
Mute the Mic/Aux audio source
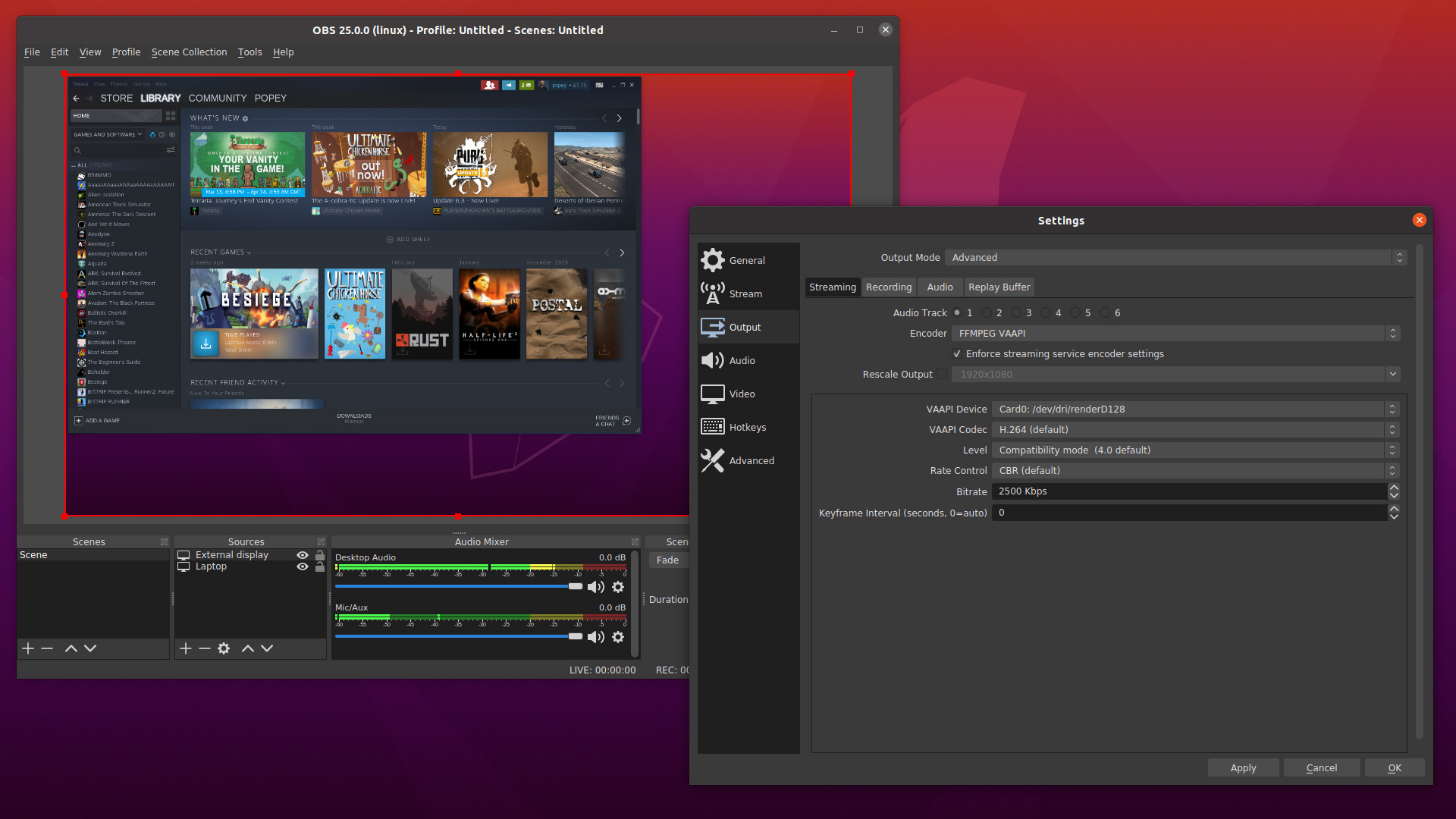(x=597, y=636)
